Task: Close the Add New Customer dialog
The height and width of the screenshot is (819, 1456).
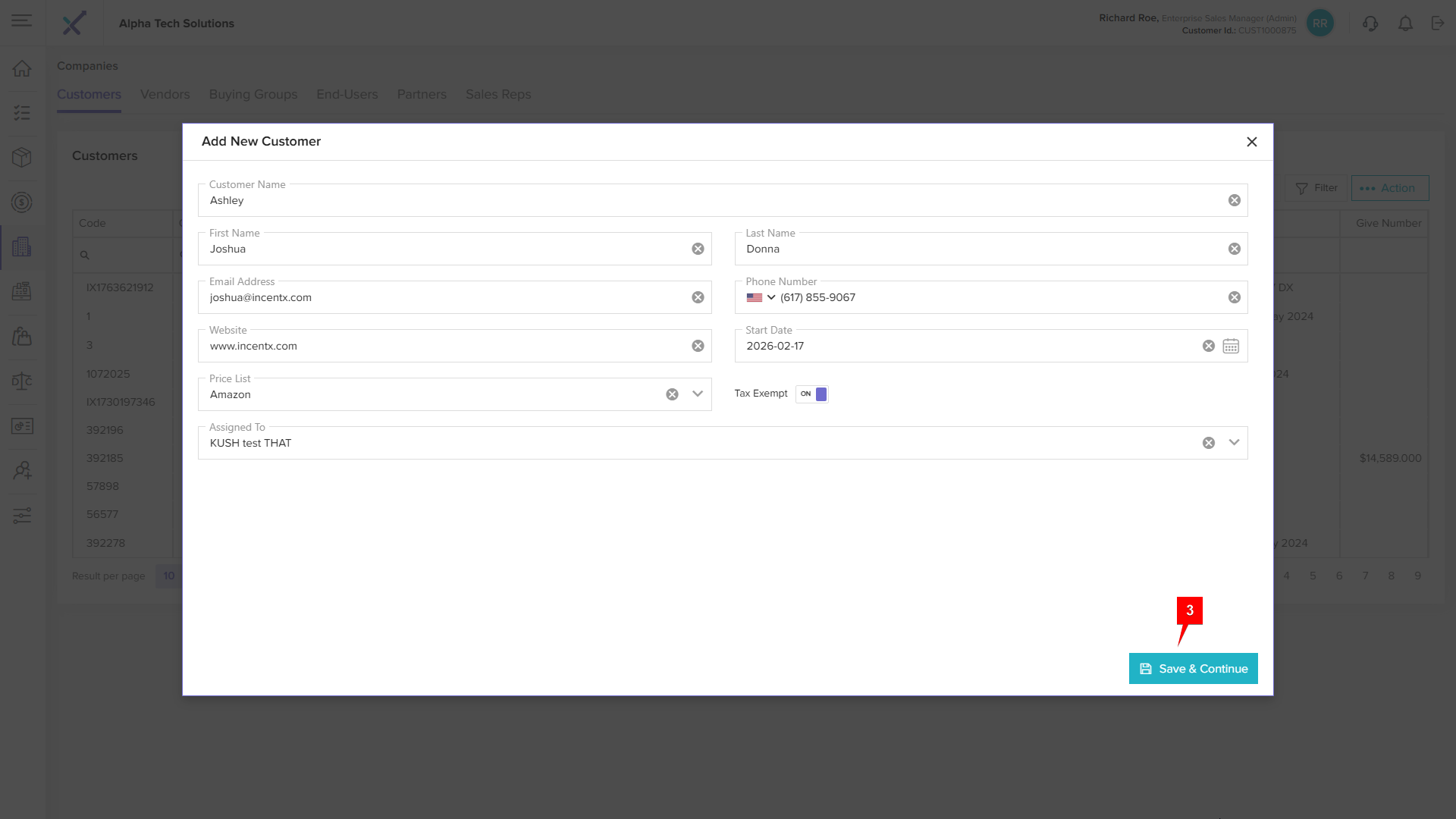Action: click(1252, 142)
